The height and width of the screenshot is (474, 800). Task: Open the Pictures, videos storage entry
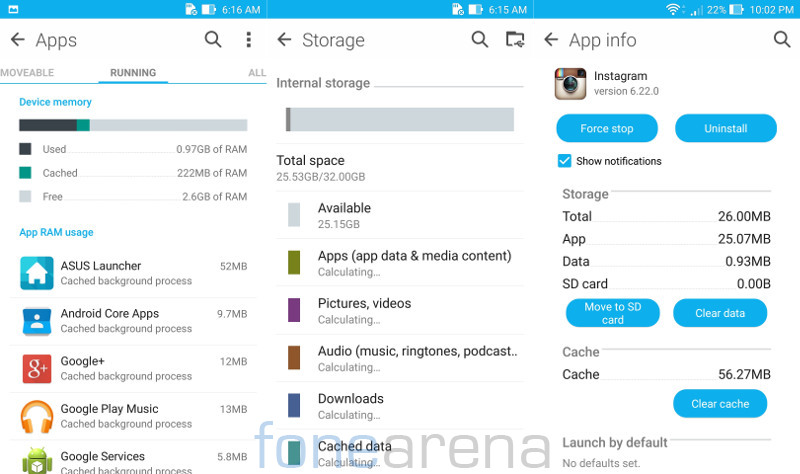tap(399, 310)
